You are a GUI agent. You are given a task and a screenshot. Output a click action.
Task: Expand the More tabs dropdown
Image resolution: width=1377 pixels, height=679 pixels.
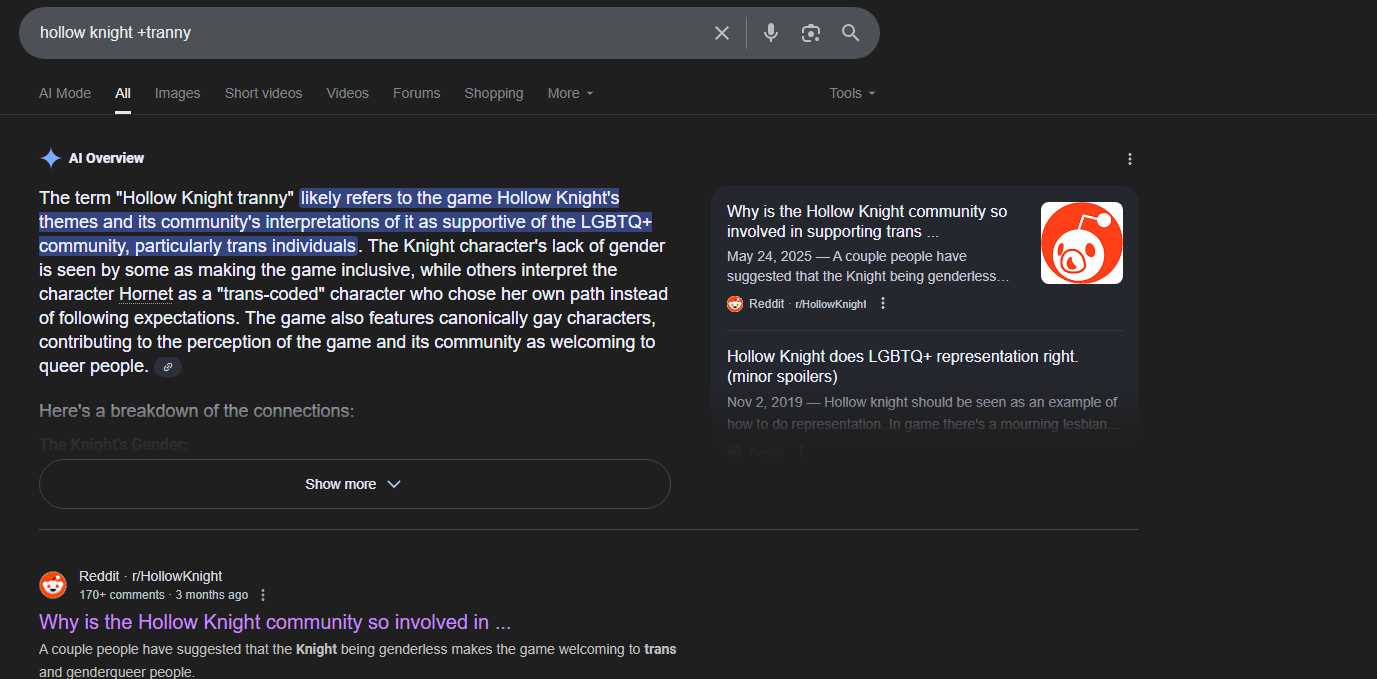[571, 93]
